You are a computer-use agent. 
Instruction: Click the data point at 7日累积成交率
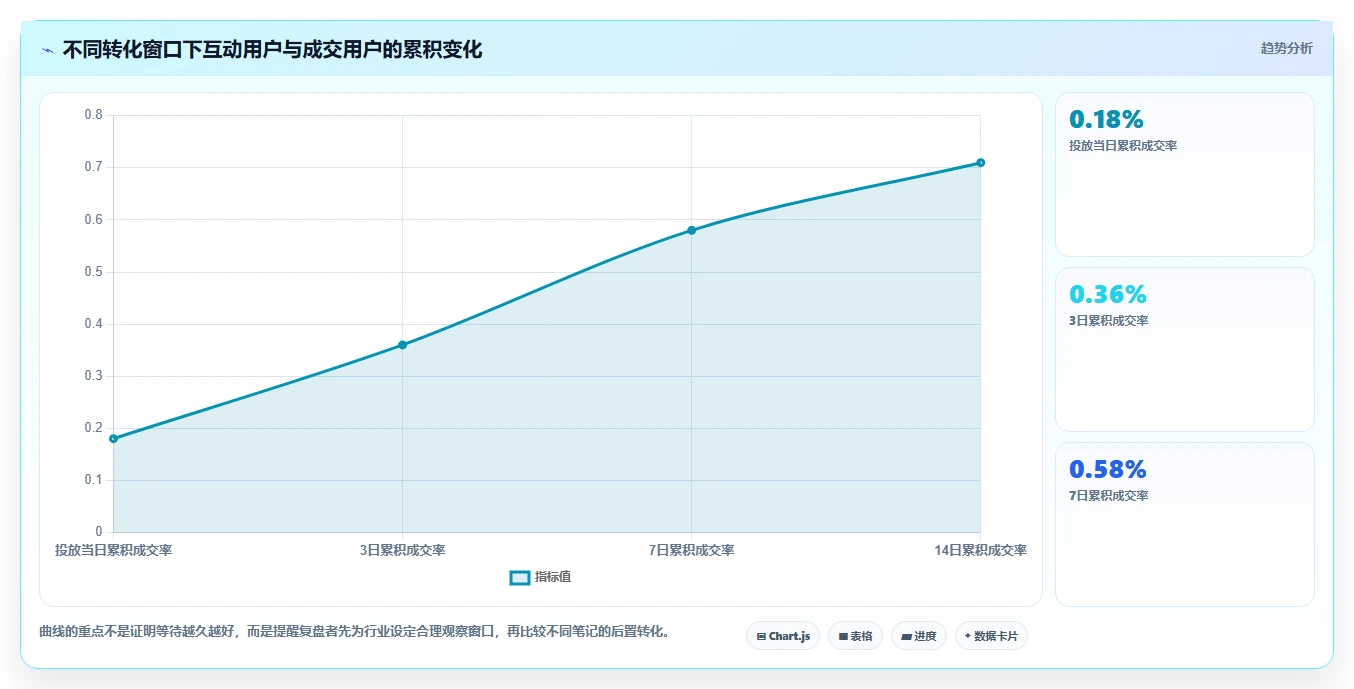(x=691, y=230)
